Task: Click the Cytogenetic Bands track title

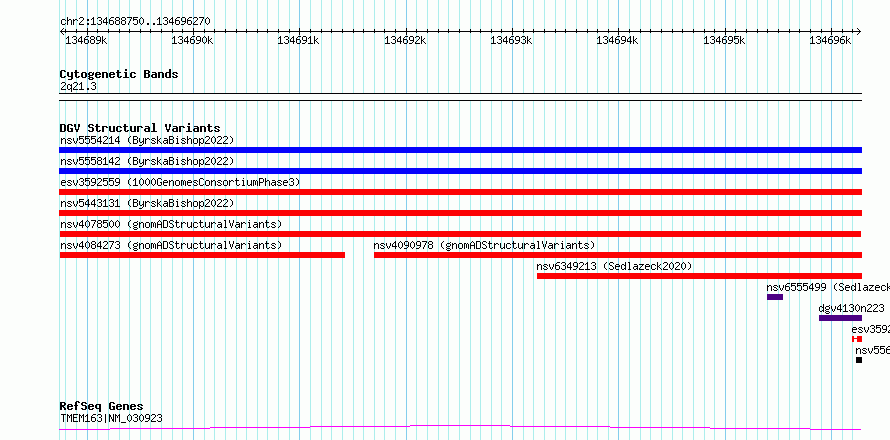Action: [119, 74]
